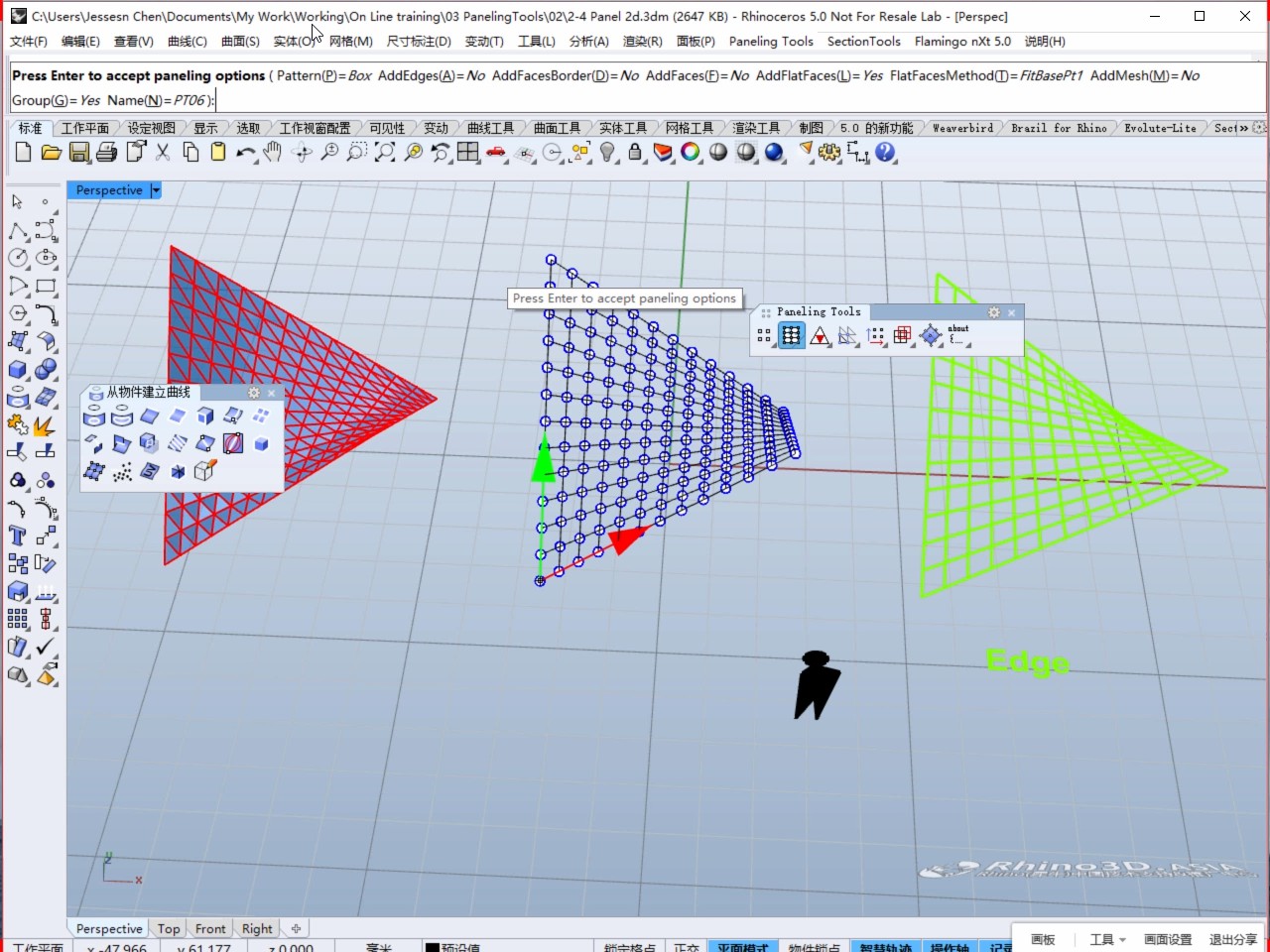Click the red car icon in the toolbar

[496, 152]
